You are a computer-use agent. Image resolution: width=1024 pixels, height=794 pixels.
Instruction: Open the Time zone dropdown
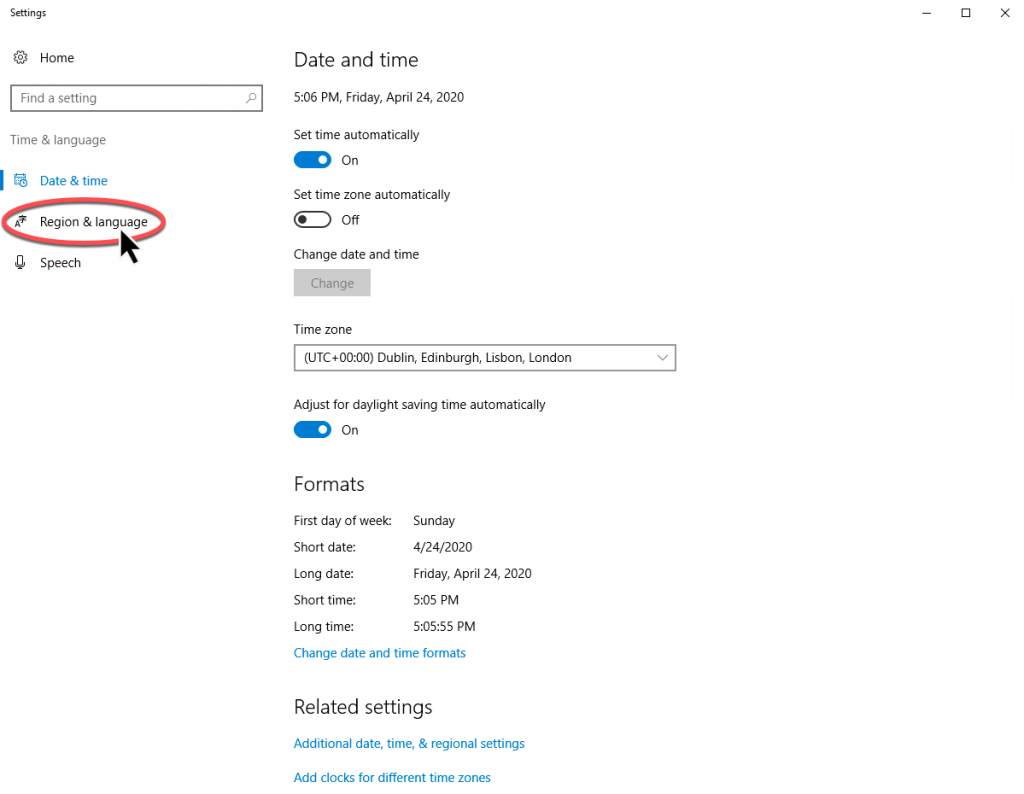(x=485, y=358)
